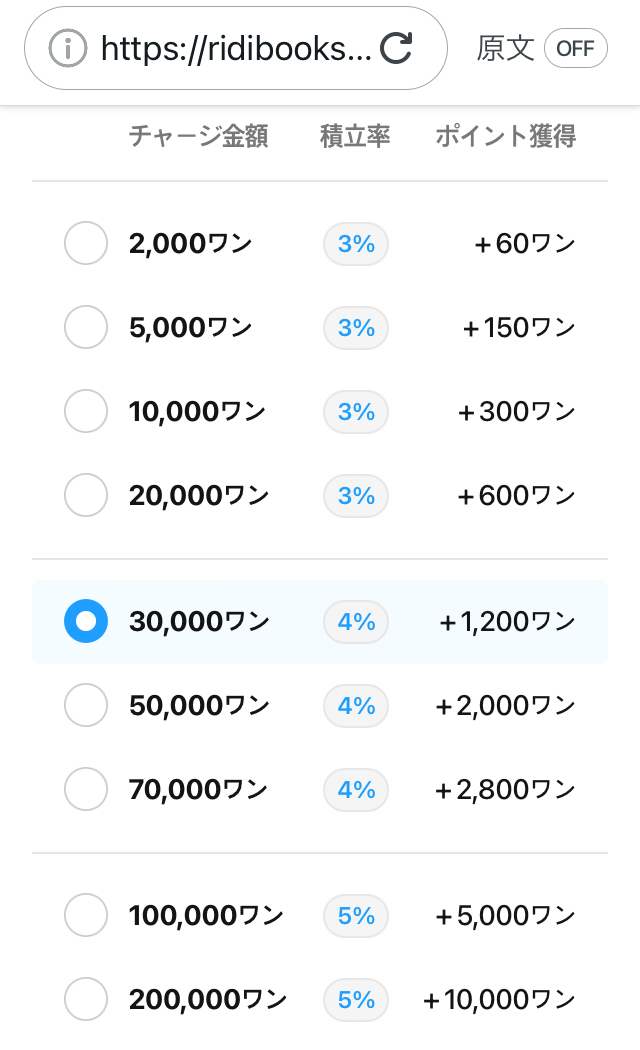
Task: Select the 70,000ワン radio option
Action: point(86,790)
